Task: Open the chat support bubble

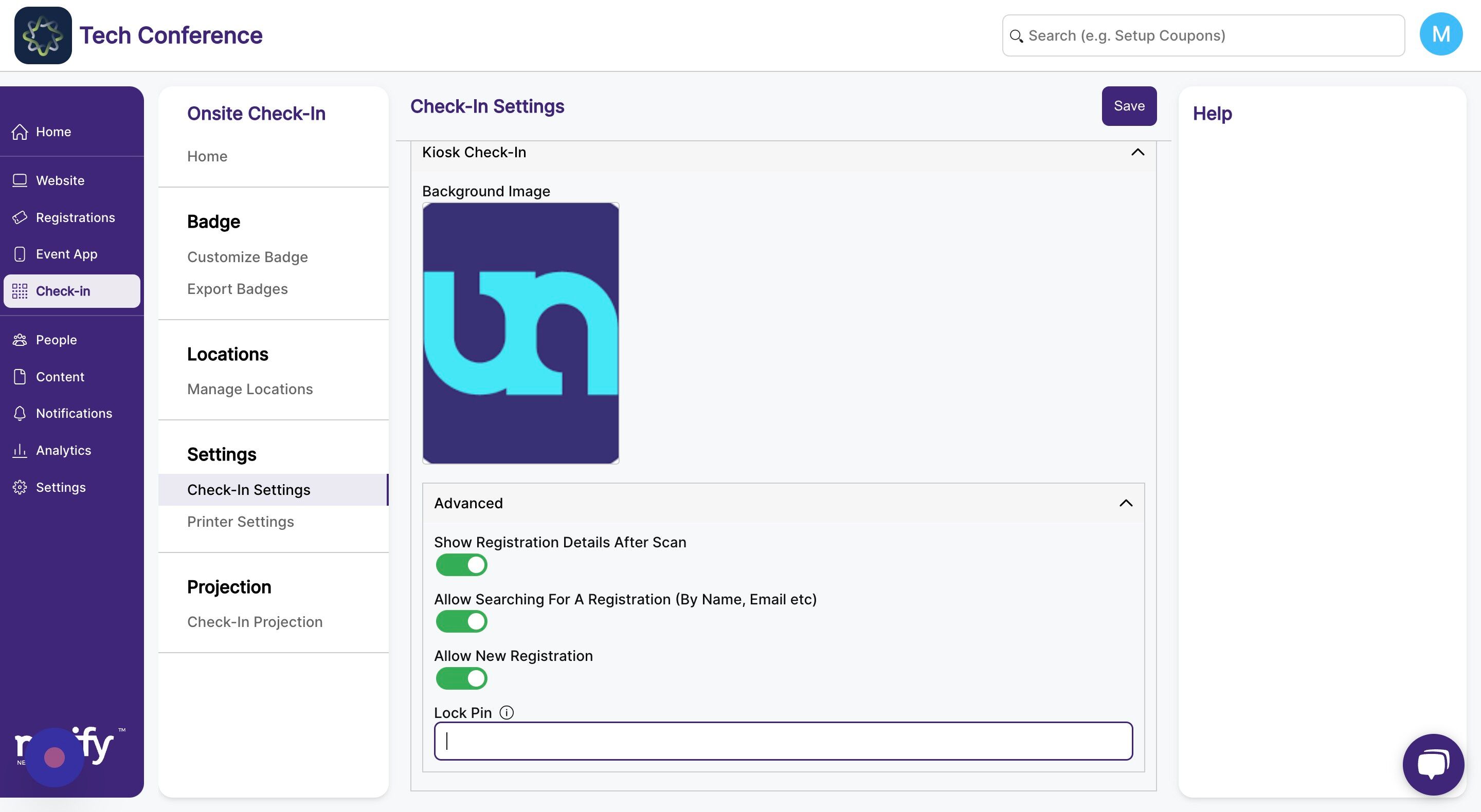Action: 1433,764
